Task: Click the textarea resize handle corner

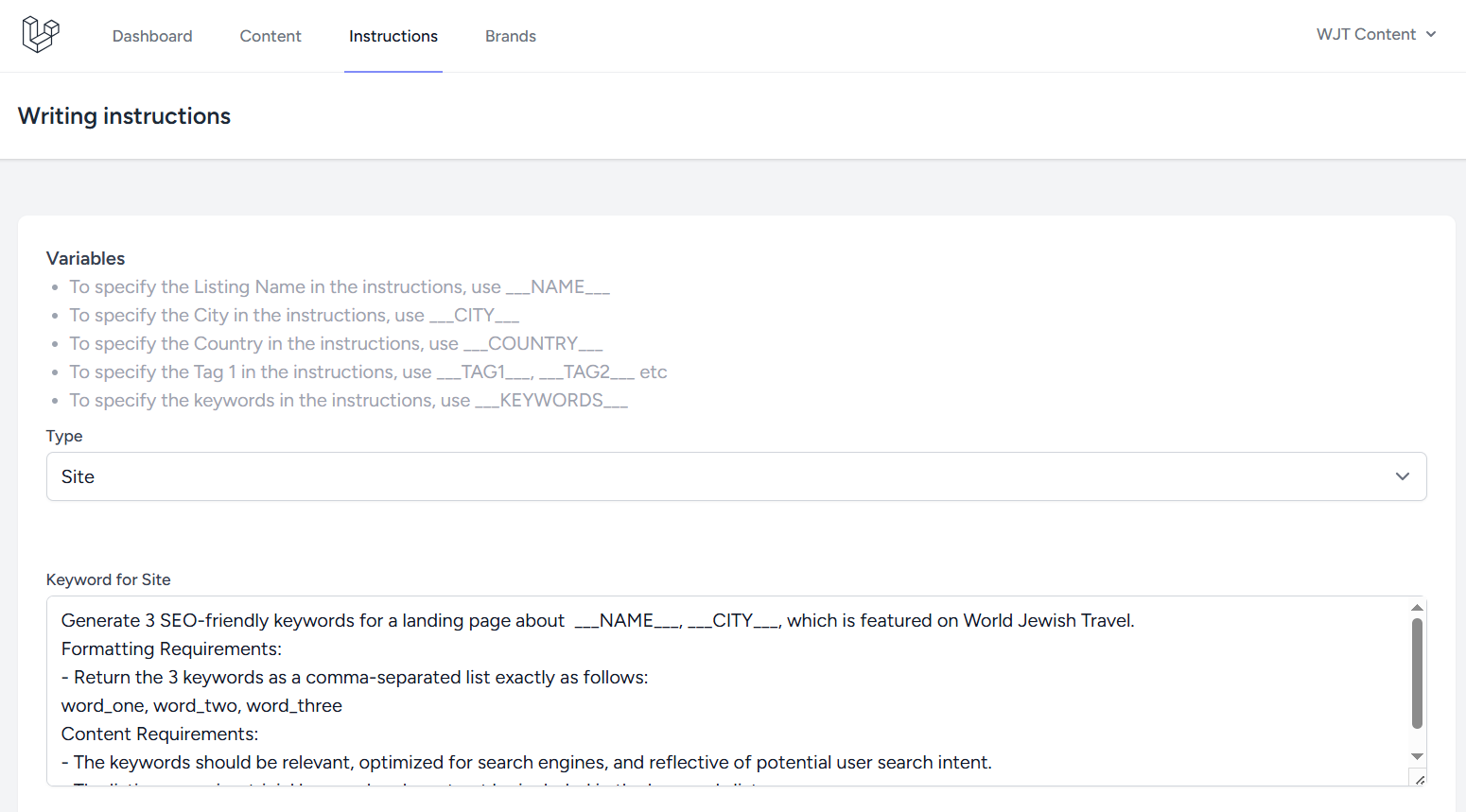Action: point(1420,779)
